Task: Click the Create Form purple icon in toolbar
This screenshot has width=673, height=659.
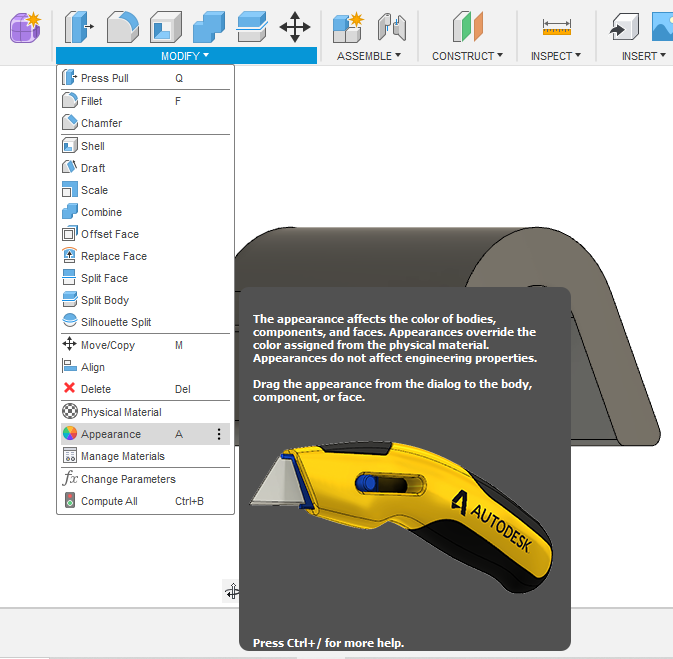Action: point(25,27)
